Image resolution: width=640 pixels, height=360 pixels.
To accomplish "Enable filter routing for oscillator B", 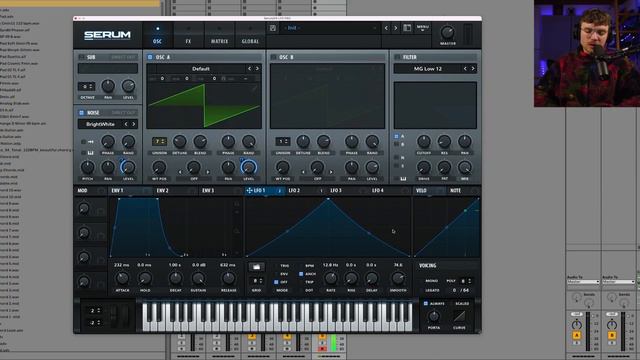I will tap(396, 144).
